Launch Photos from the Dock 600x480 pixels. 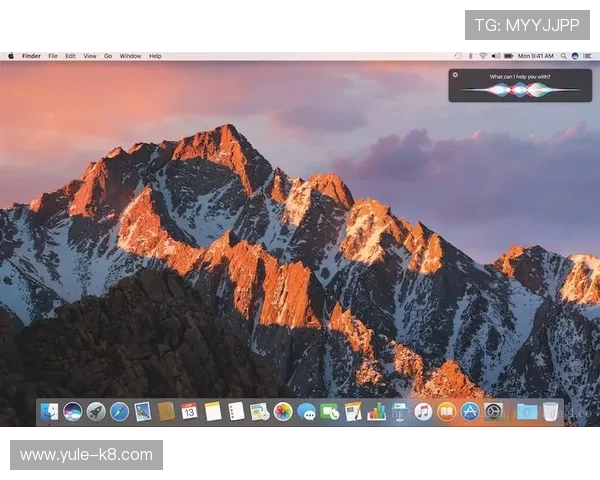(x=283, y=411)
